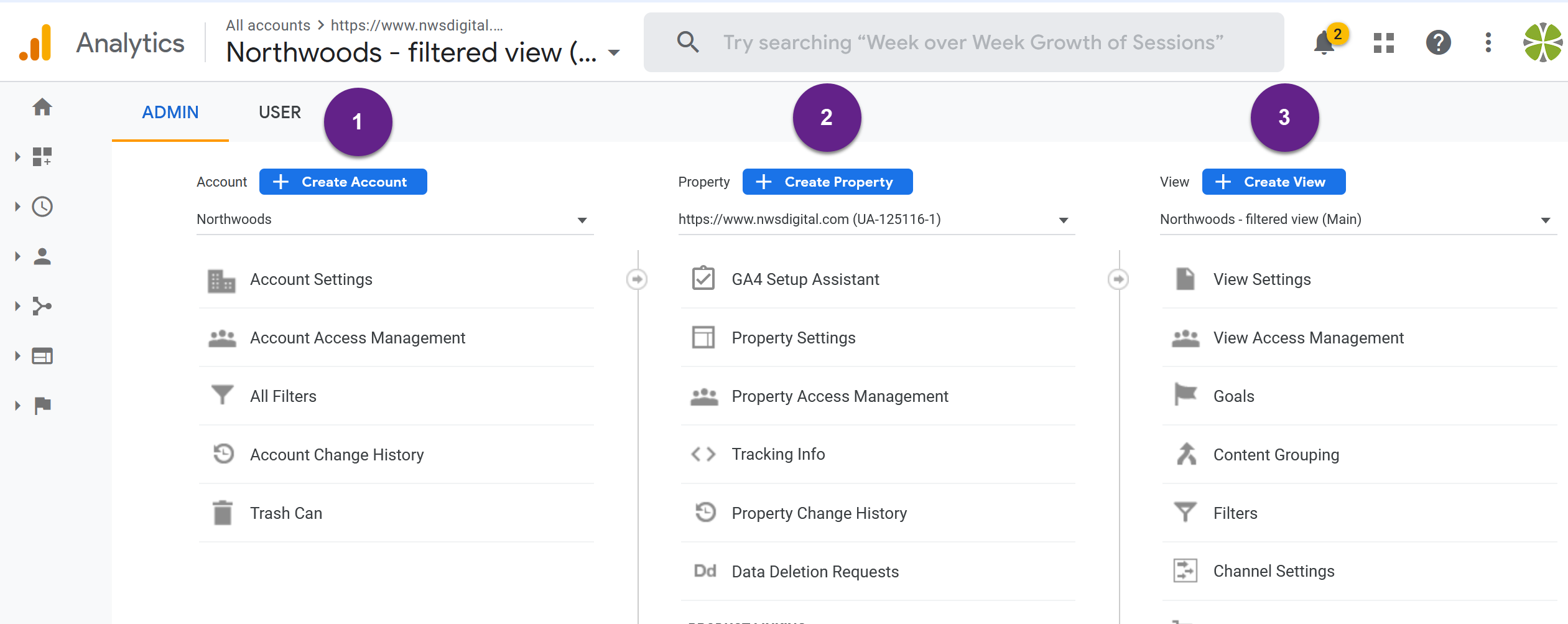Screen dimensions: 1568x624
Task: Expand the Audience sidebar section arrow
Action: click(x=17, y=256)
